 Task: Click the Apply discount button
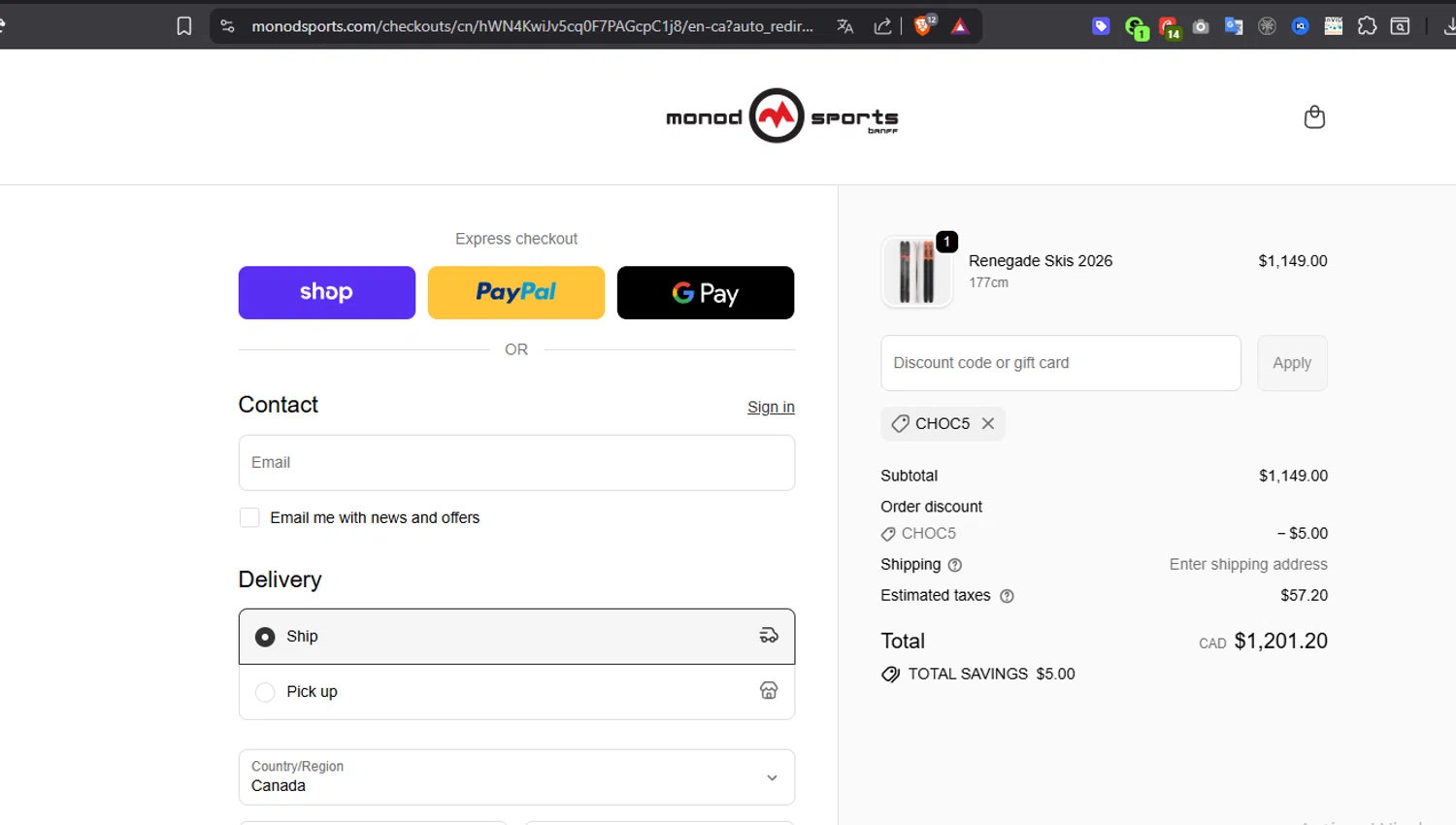tap(1292, 363)
